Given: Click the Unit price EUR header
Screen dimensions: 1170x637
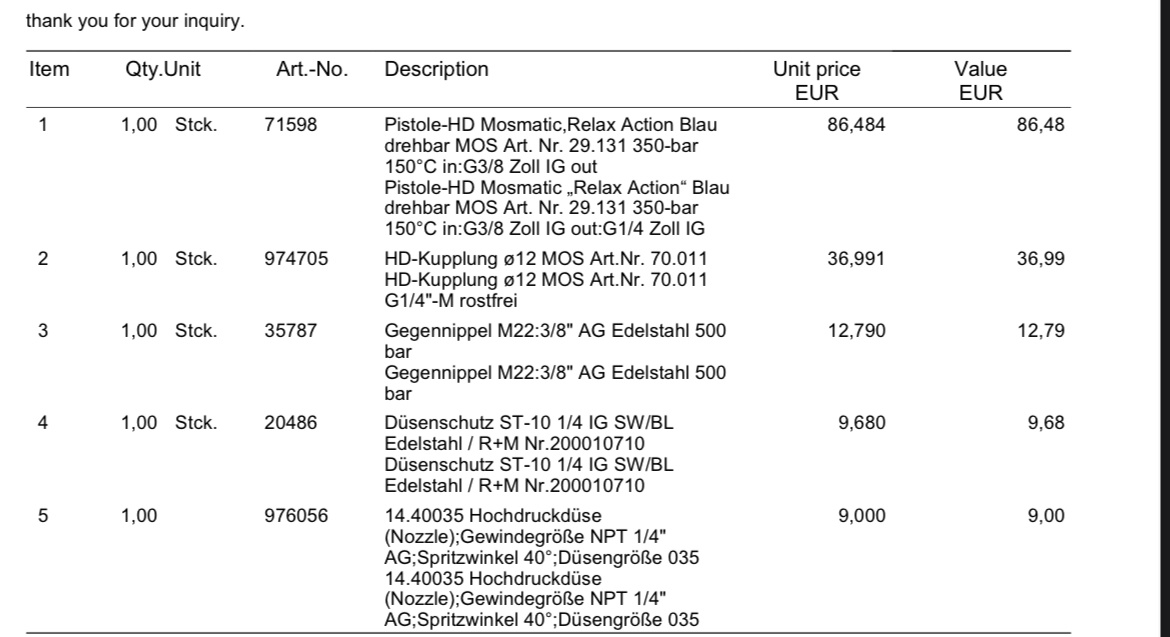Looking at the screenshot, I should 816,81.
